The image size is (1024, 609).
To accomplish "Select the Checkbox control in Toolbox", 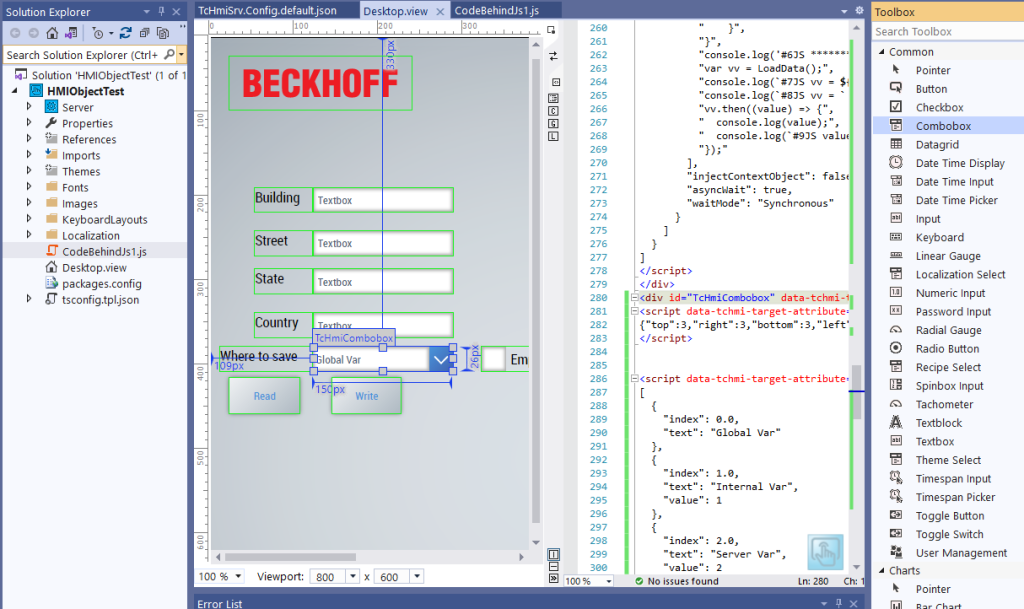I will pos(939,108).
